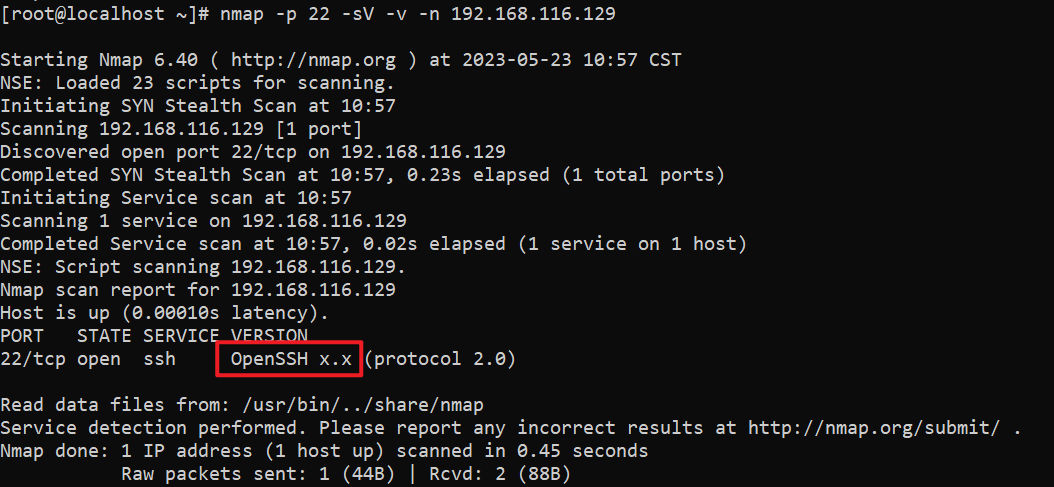Click the (protocol 2.0) text

click(440, 359)
